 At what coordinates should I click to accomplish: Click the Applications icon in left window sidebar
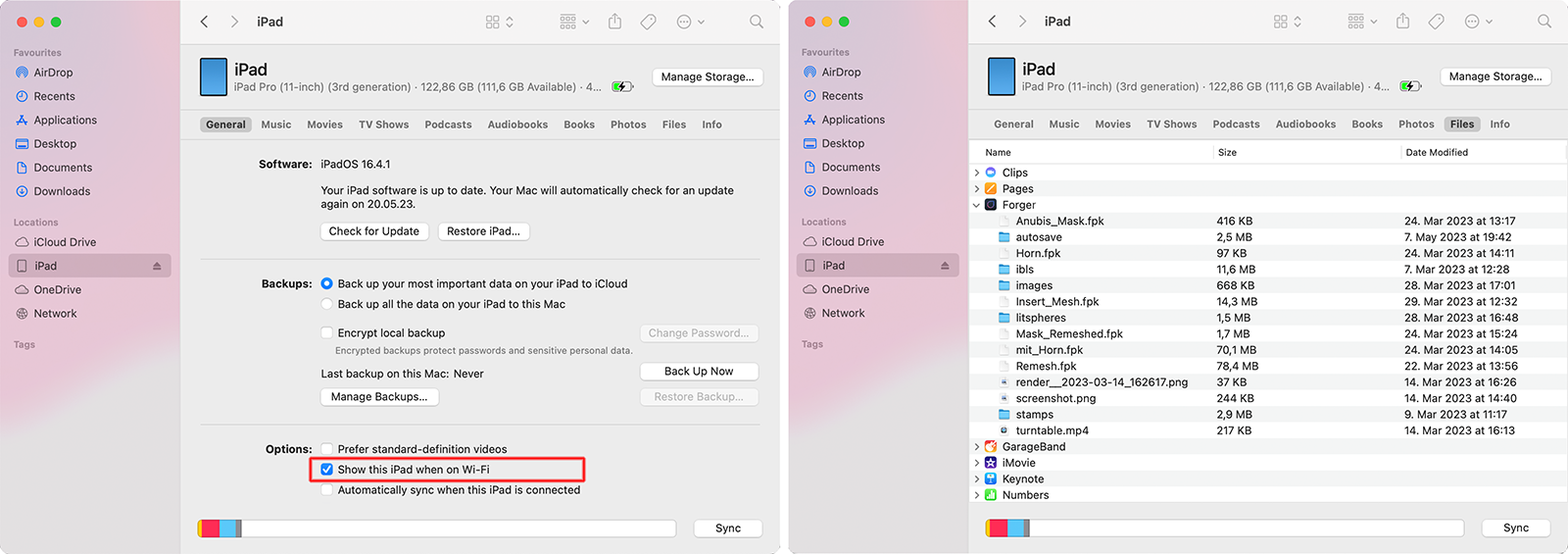[x=22, y=120]
